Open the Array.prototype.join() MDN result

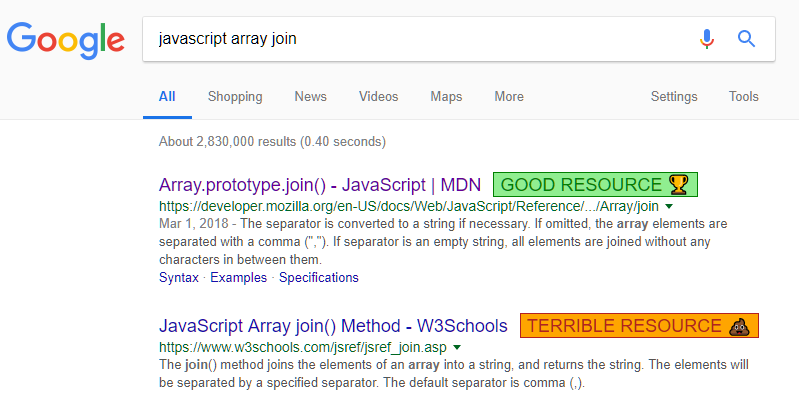[320, 185]
